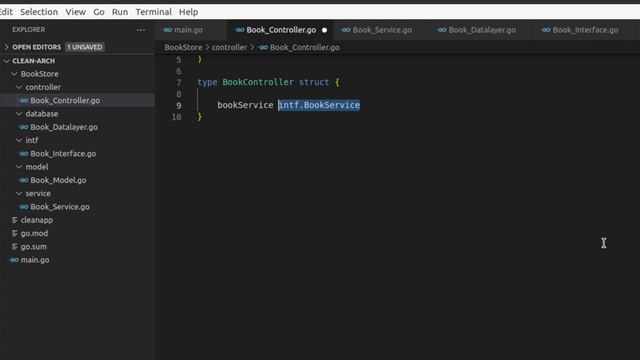640x360 pixels.
Task: Click the Go icon beside Book_Model.go
Action: pos(24,180)
